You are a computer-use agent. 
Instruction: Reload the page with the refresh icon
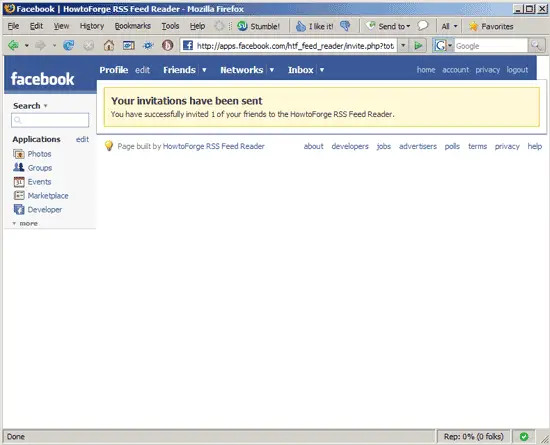pos(68,45)
